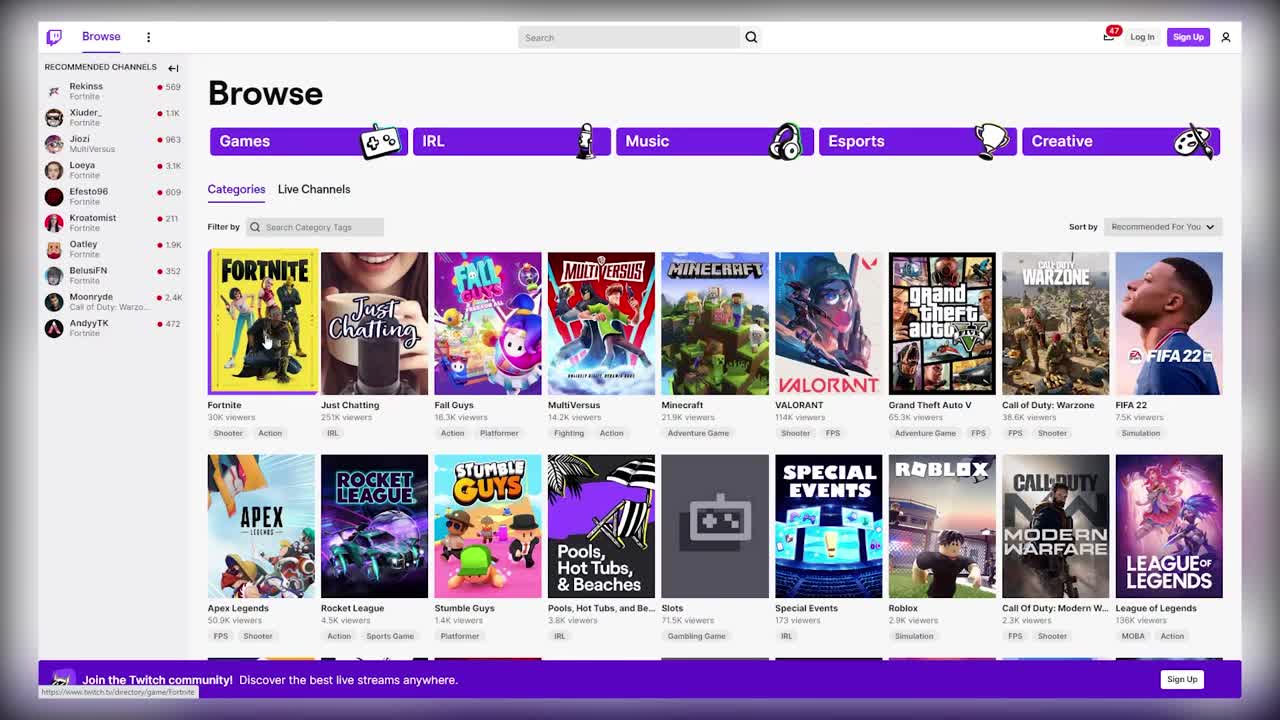
Task: Open the MultiVersus cover
Action: point(601,323)
